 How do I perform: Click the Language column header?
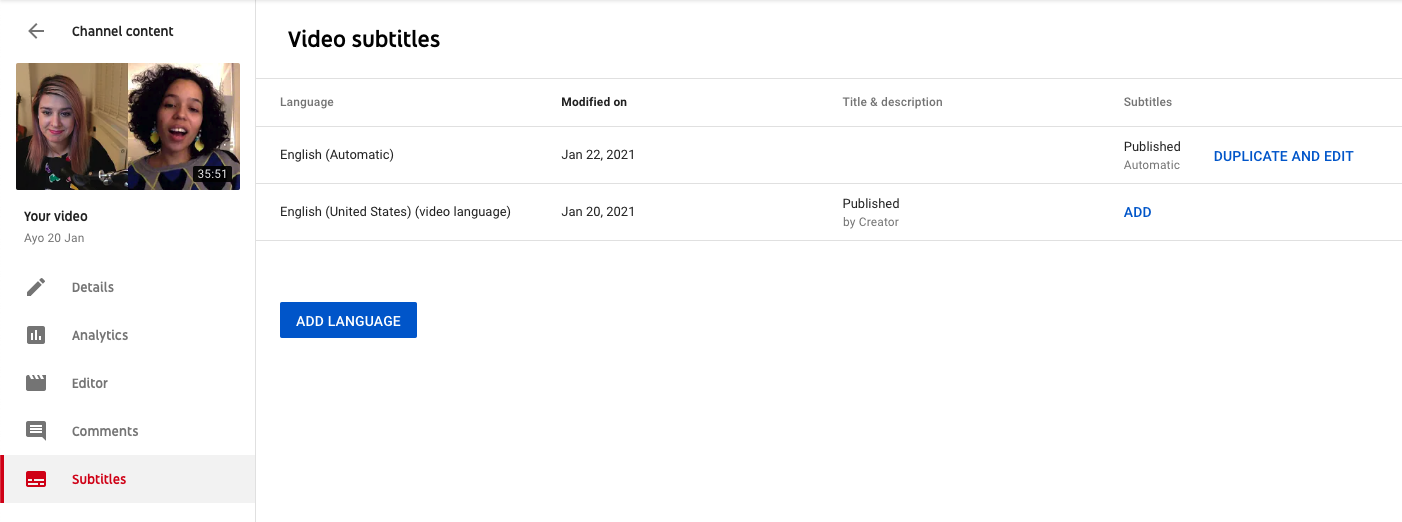coord(307,102)
